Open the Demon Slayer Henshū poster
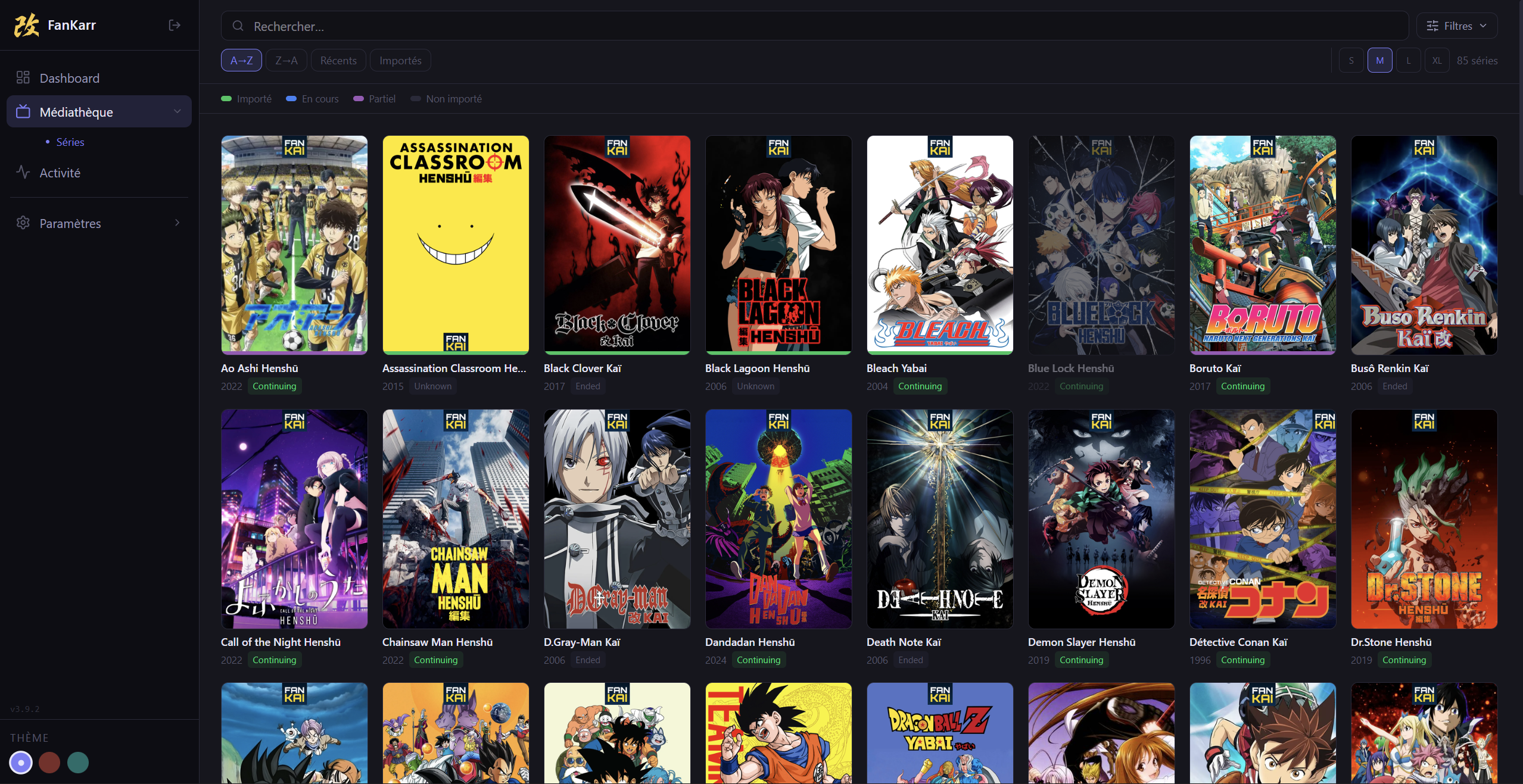 click(x=1101, y=518)
